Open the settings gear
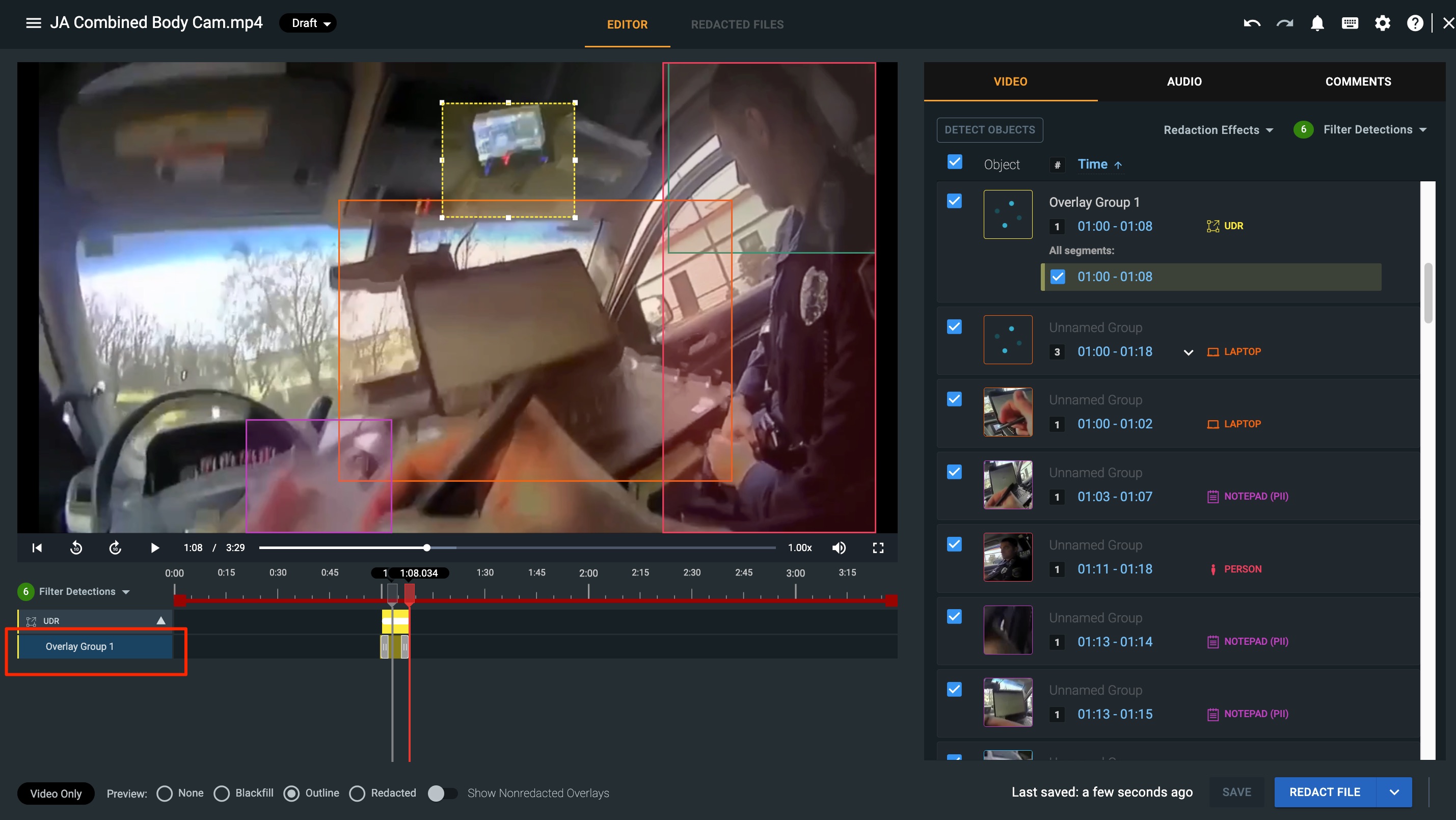The width and height of the screenshot is (1456, 820). point(1383,23)
